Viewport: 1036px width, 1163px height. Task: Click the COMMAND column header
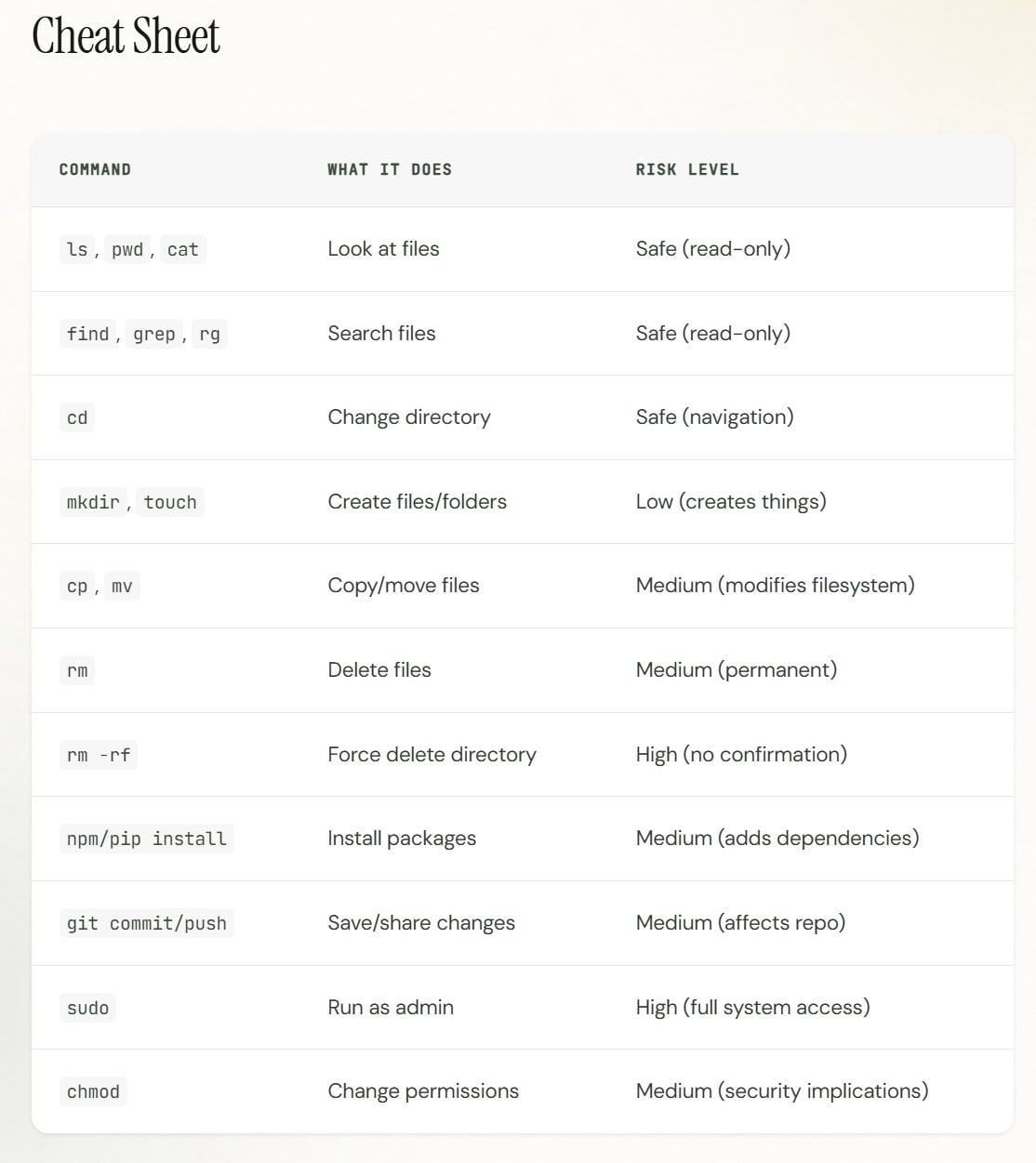(x=95, y=169)
